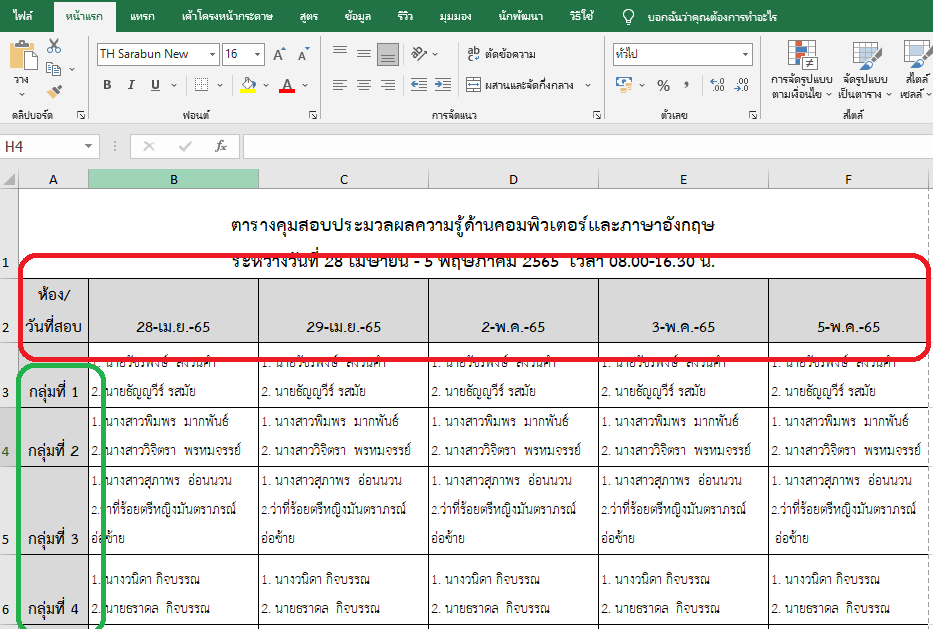
Task: Open borders dropdown arrow
Action: click(220, 85)
